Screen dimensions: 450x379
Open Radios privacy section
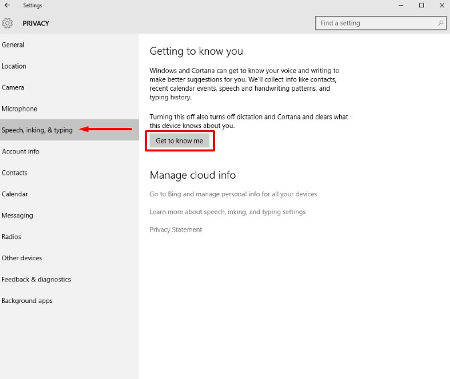(x=69, y=237)
